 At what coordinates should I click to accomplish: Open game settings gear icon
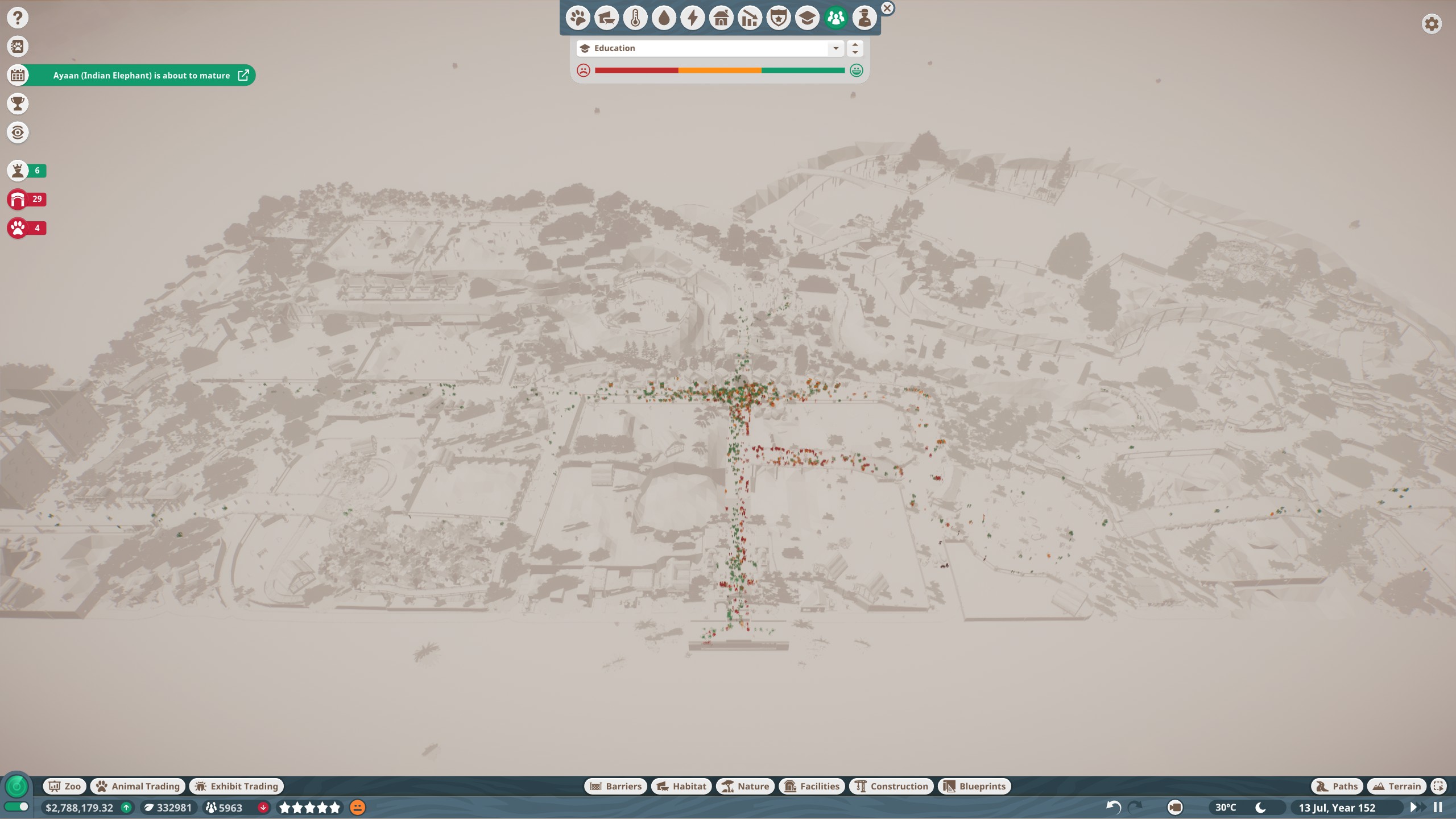click(1432, 24)
